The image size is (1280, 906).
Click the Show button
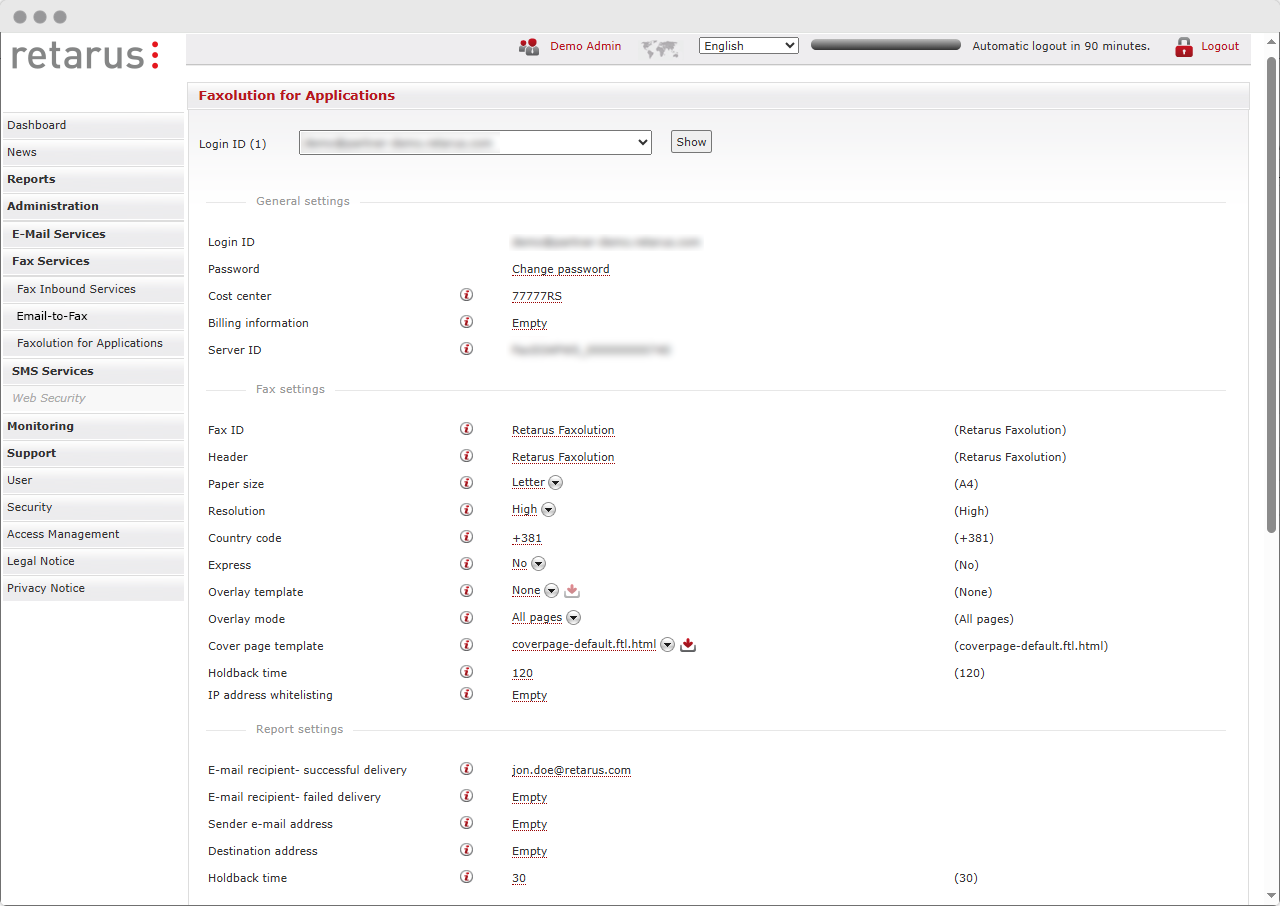point(691,142)
